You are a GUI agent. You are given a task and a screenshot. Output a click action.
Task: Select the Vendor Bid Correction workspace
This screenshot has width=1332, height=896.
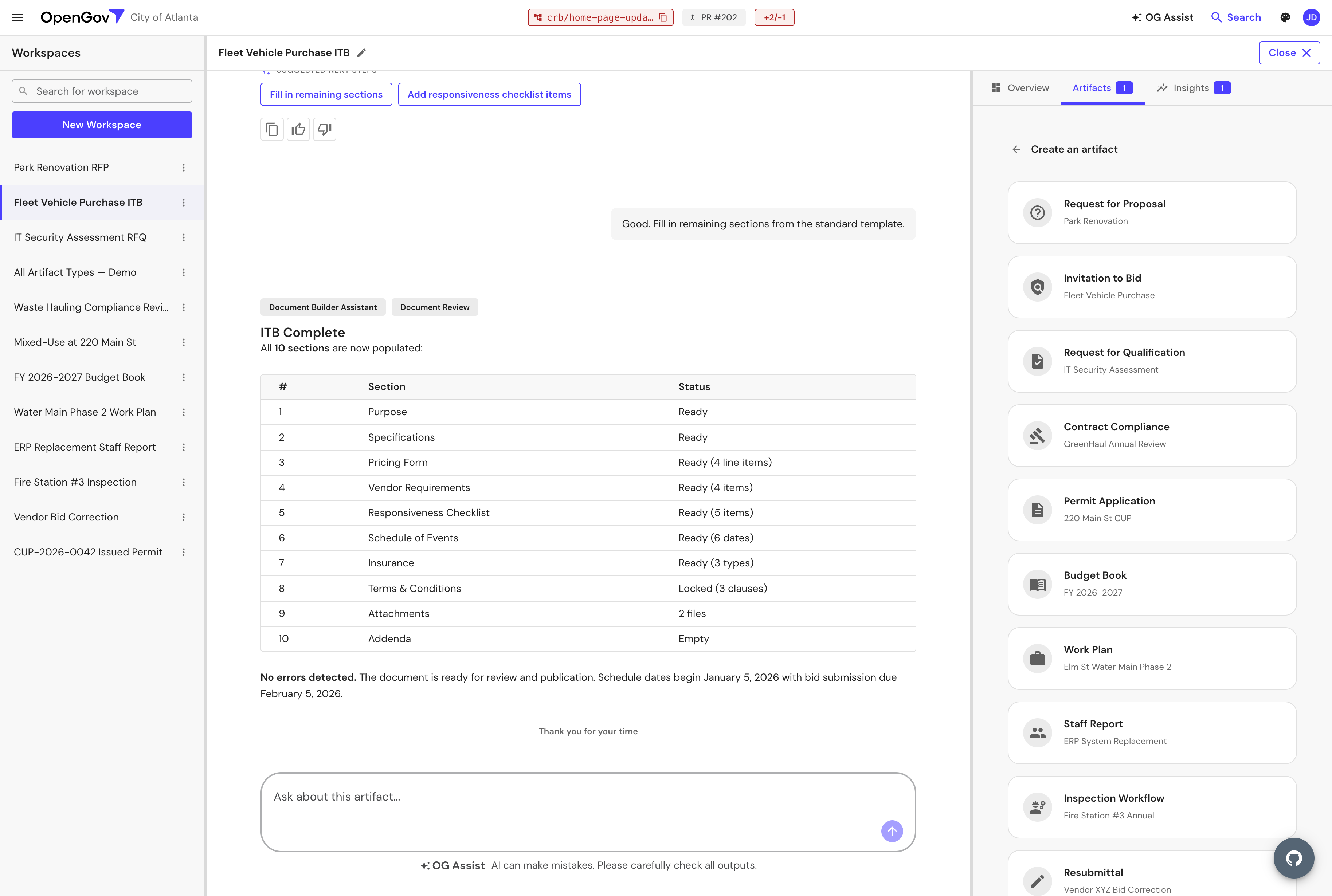pyautogui.click(x=102, y=517)
